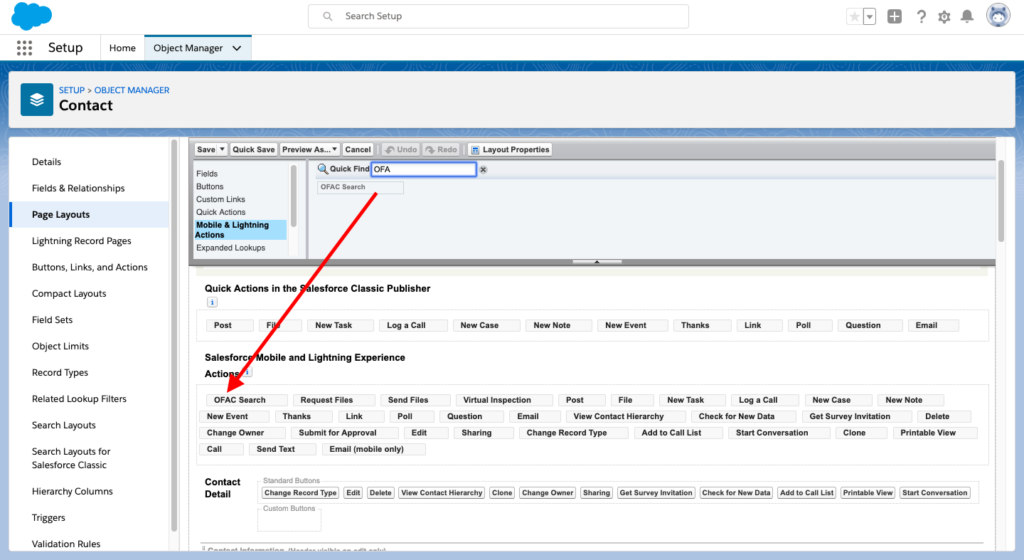The height and width of the screenshot is (560, 1024).
Task: Click Start Conversation in Contact Detail buttons
Action: point(935,493)
